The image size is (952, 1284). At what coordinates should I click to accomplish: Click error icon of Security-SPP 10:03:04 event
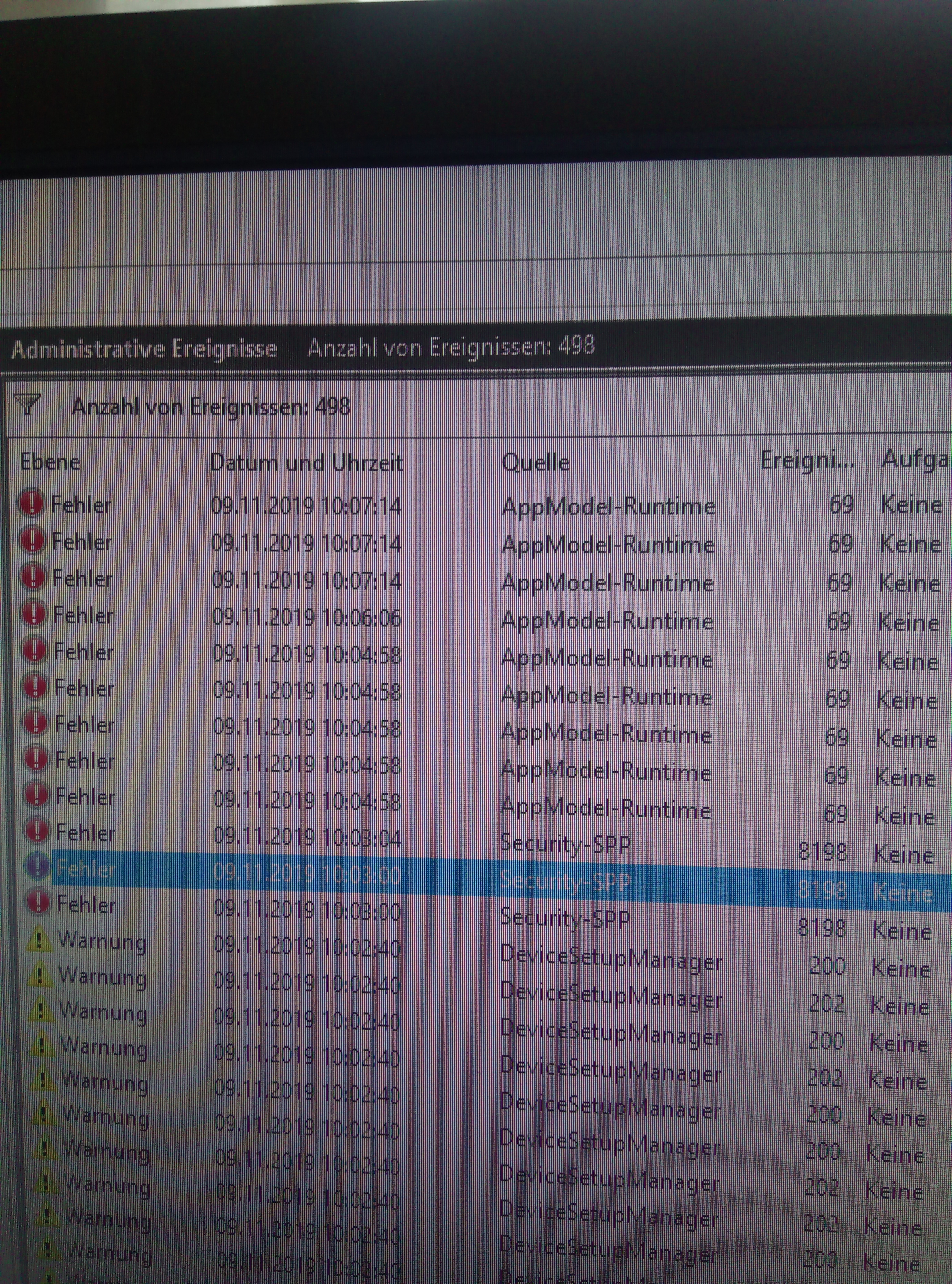click(x=37, y=831)
